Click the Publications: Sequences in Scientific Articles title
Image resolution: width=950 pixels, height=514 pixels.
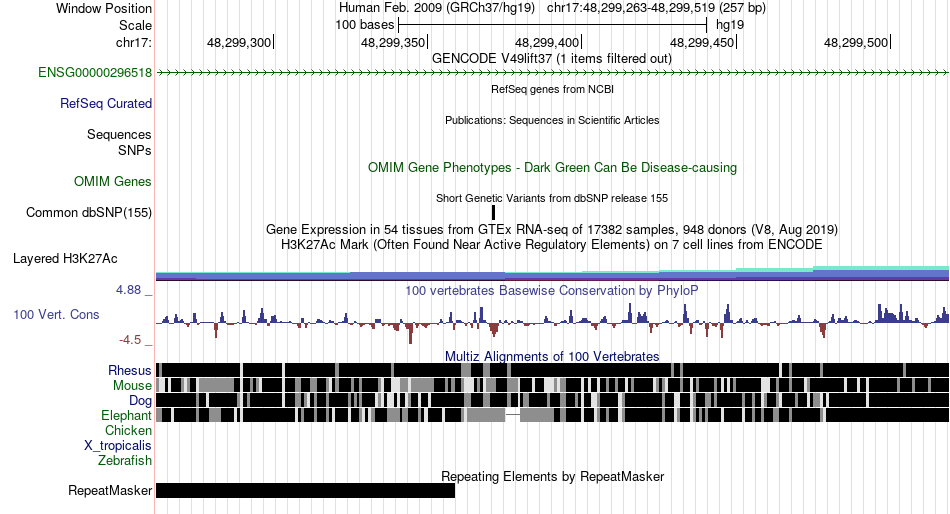coord(552,120)
